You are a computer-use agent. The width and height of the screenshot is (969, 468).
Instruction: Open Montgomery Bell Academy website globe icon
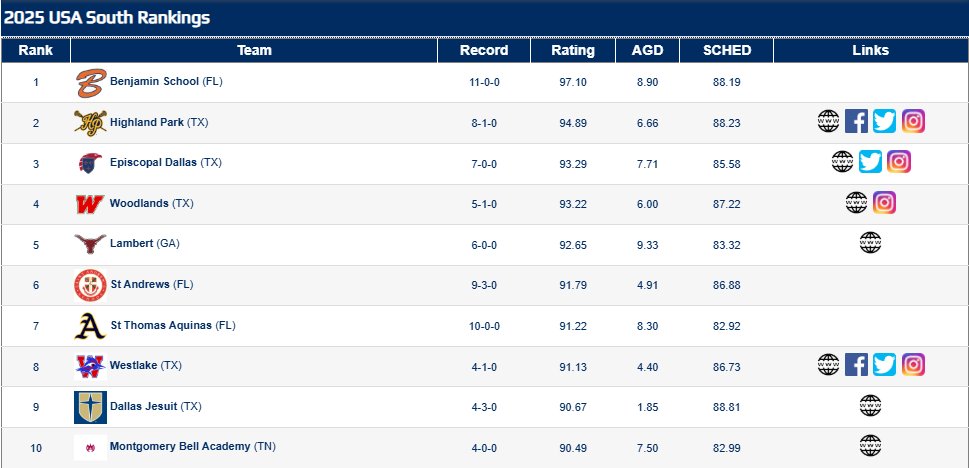point(870,446)
